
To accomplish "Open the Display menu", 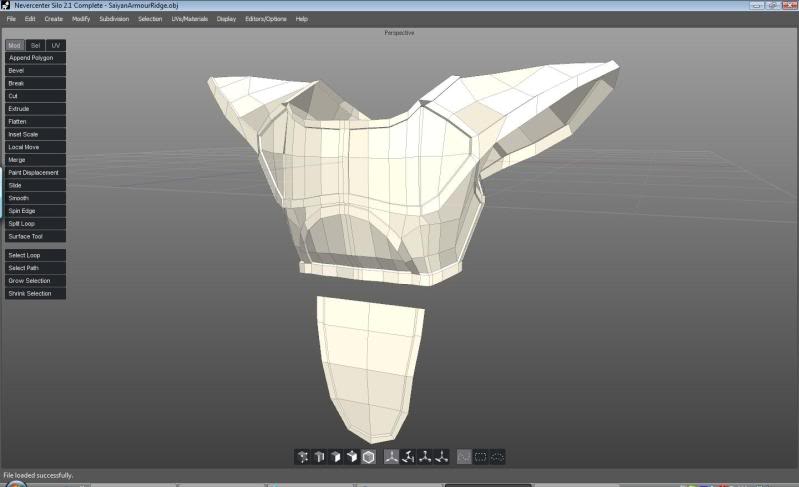I will point(226,19).
